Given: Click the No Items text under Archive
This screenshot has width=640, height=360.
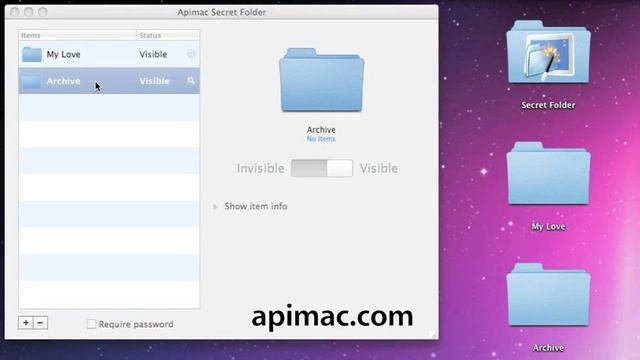Looking at the screenshot, I should (x=321, y=139).
